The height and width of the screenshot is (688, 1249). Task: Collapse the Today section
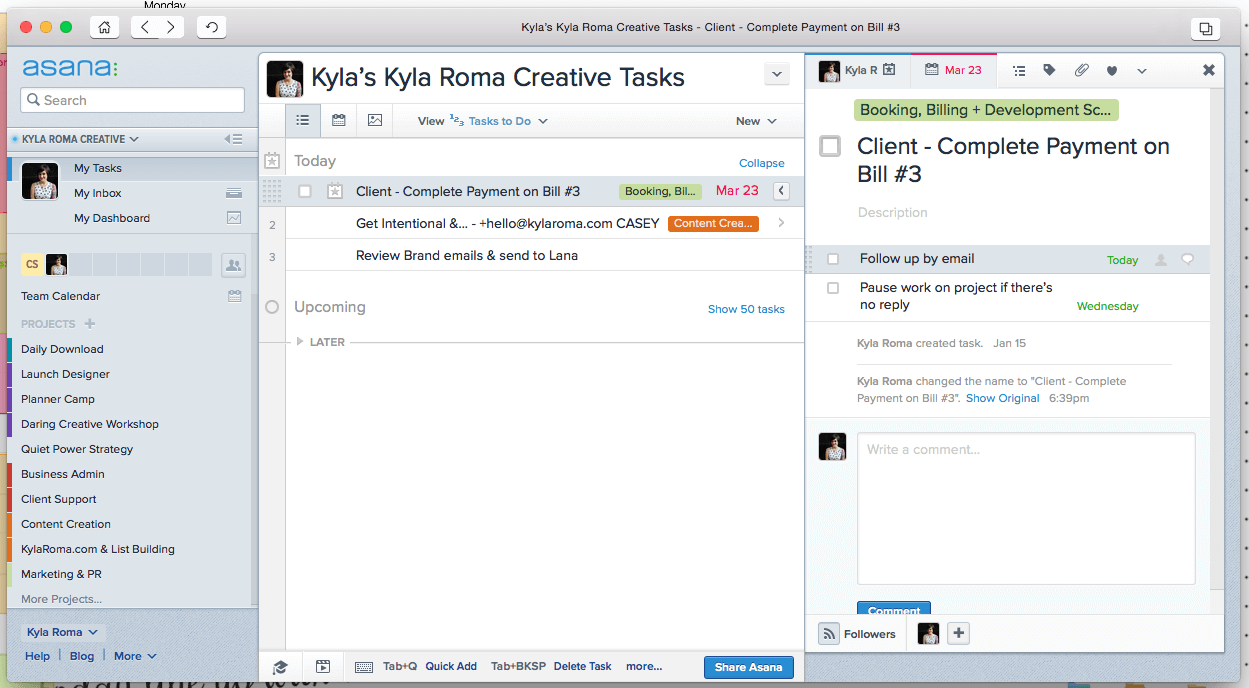[x=762, y=163]
